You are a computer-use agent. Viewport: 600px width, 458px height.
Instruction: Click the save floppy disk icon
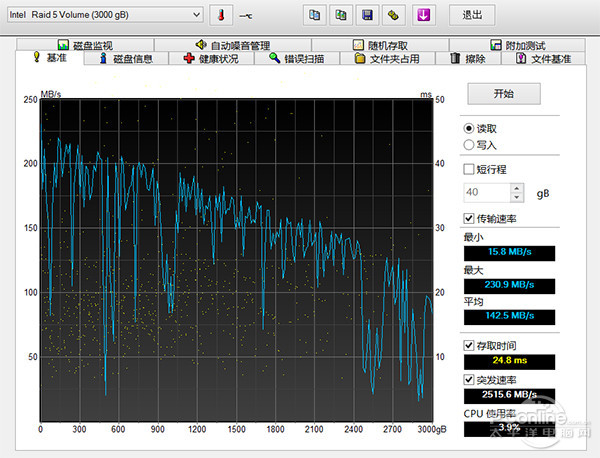tap(367, 15)
